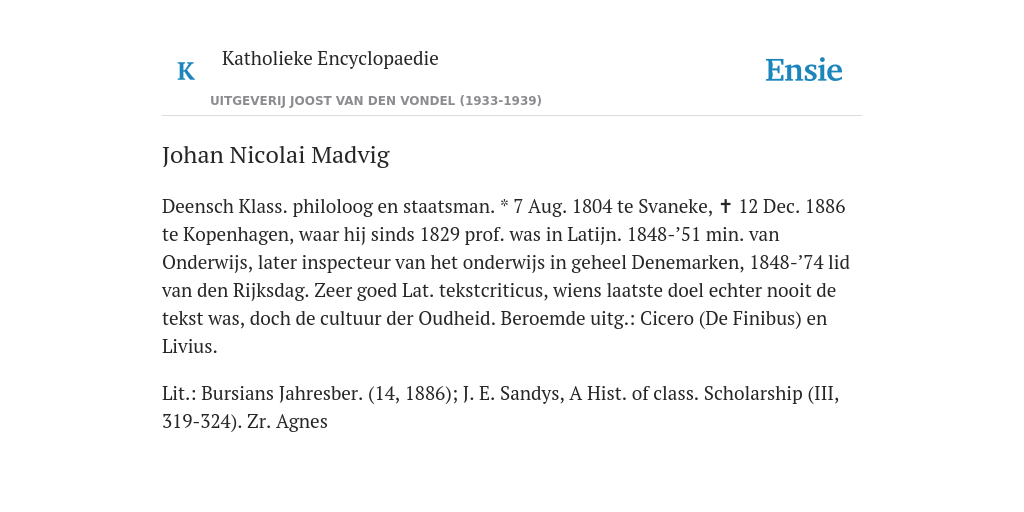Click the Johan Nicolai Madvig heading
This screenshot has width=1024, height=512.
(x=276, y=155)
